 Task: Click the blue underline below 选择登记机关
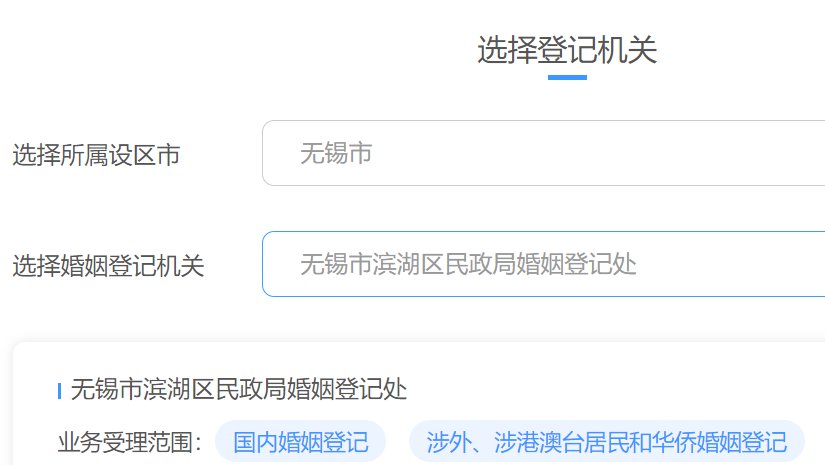point(567,77)
